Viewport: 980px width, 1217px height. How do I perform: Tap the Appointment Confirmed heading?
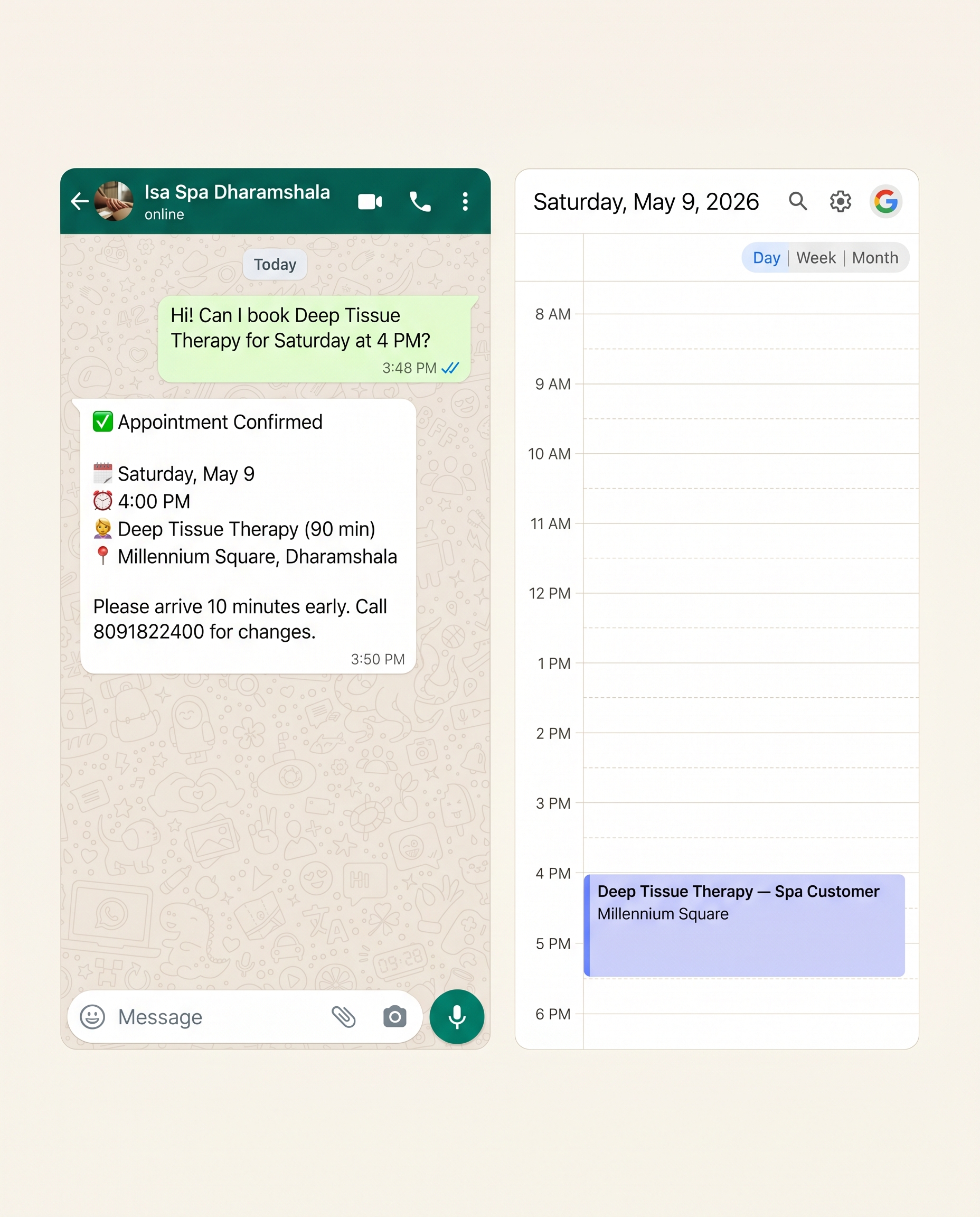pos(220,422)
